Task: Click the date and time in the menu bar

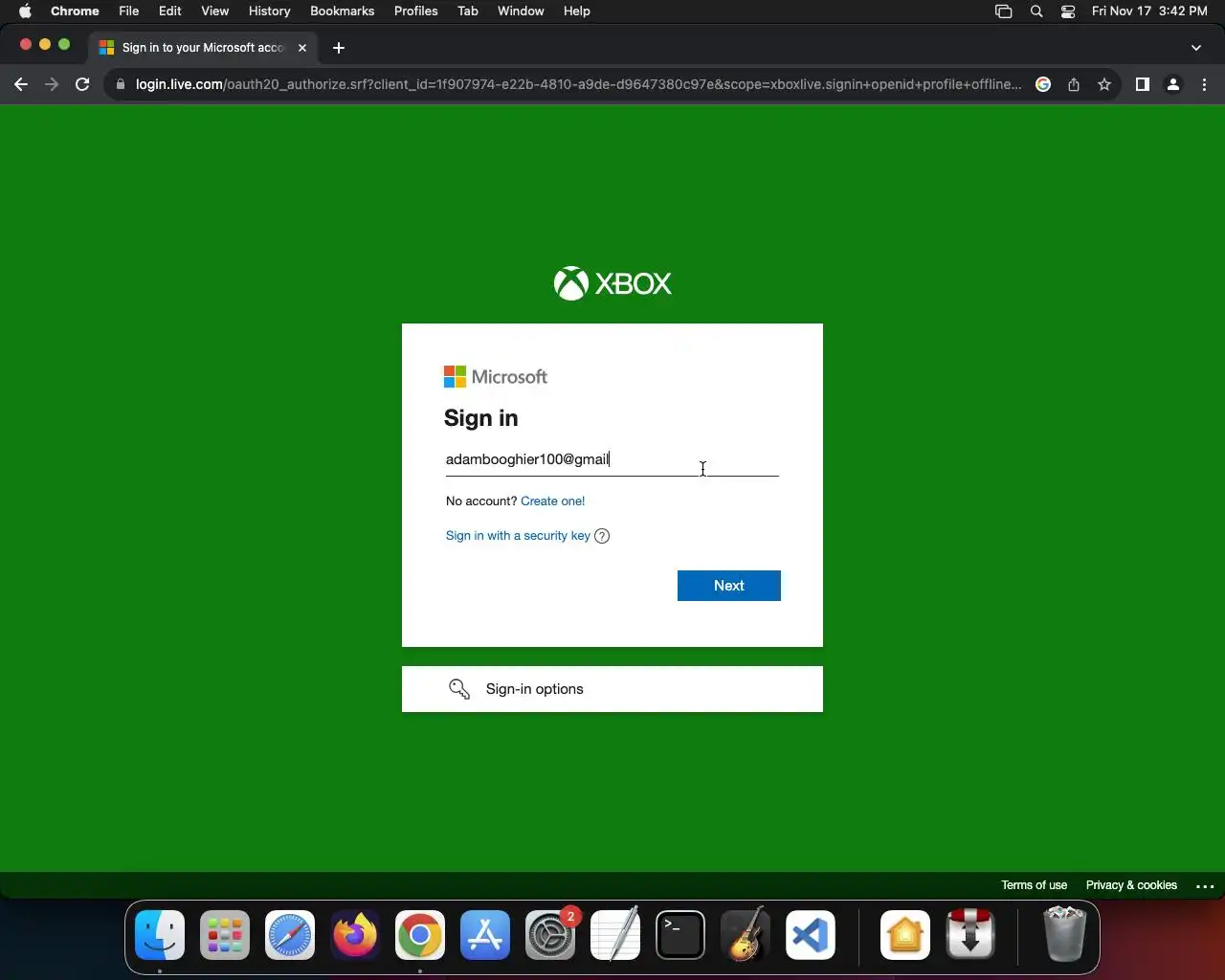Action: coord(1149,11)
